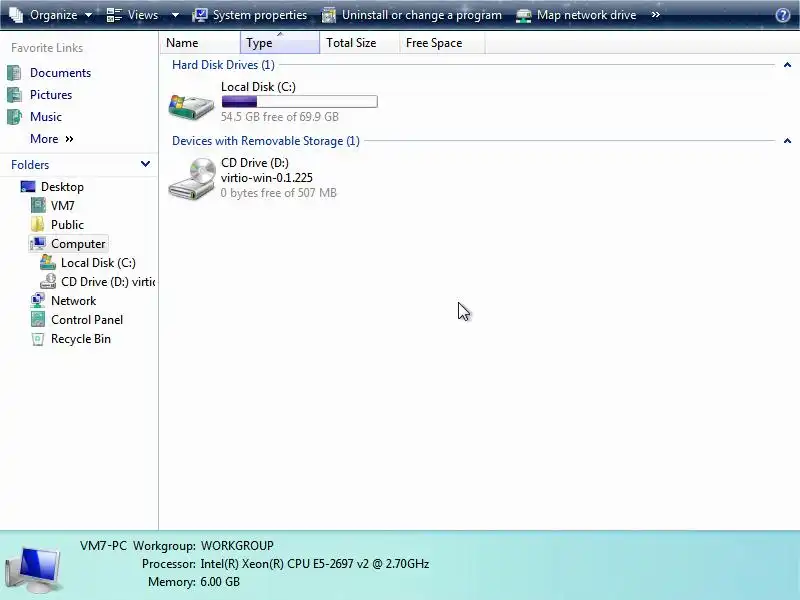Click the Desktop icon in the tree
Image resolution: width=800 pixels, height=600 pixels.
click(28, 187)
